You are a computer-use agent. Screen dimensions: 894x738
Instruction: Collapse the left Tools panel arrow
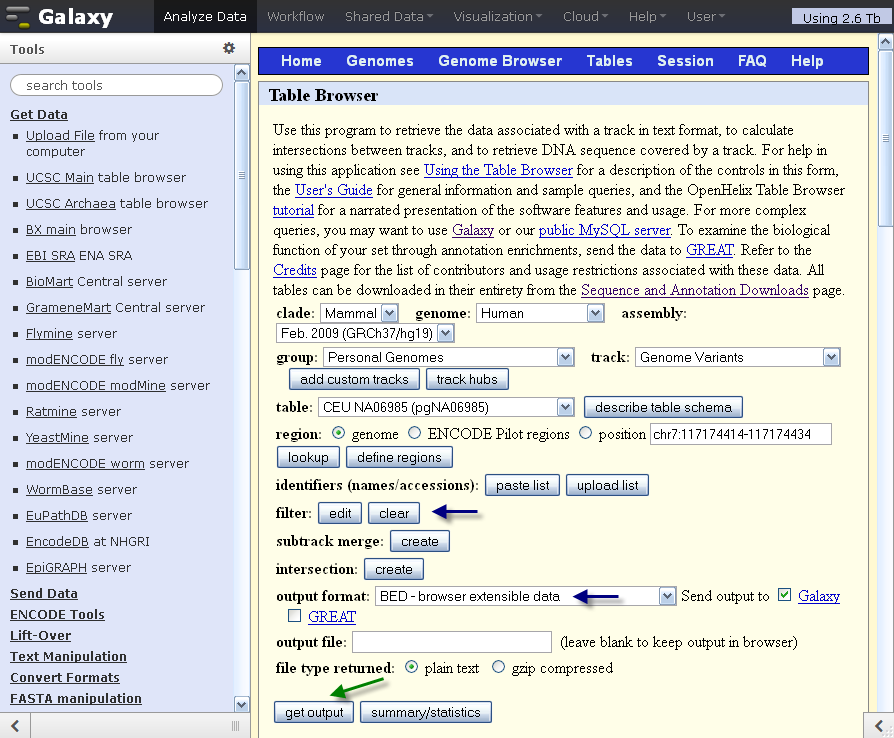15,725
